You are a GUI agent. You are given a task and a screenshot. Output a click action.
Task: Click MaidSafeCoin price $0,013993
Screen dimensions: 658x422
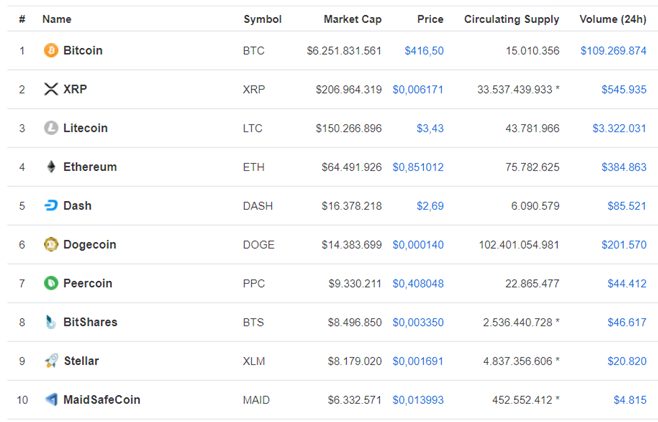418,400
